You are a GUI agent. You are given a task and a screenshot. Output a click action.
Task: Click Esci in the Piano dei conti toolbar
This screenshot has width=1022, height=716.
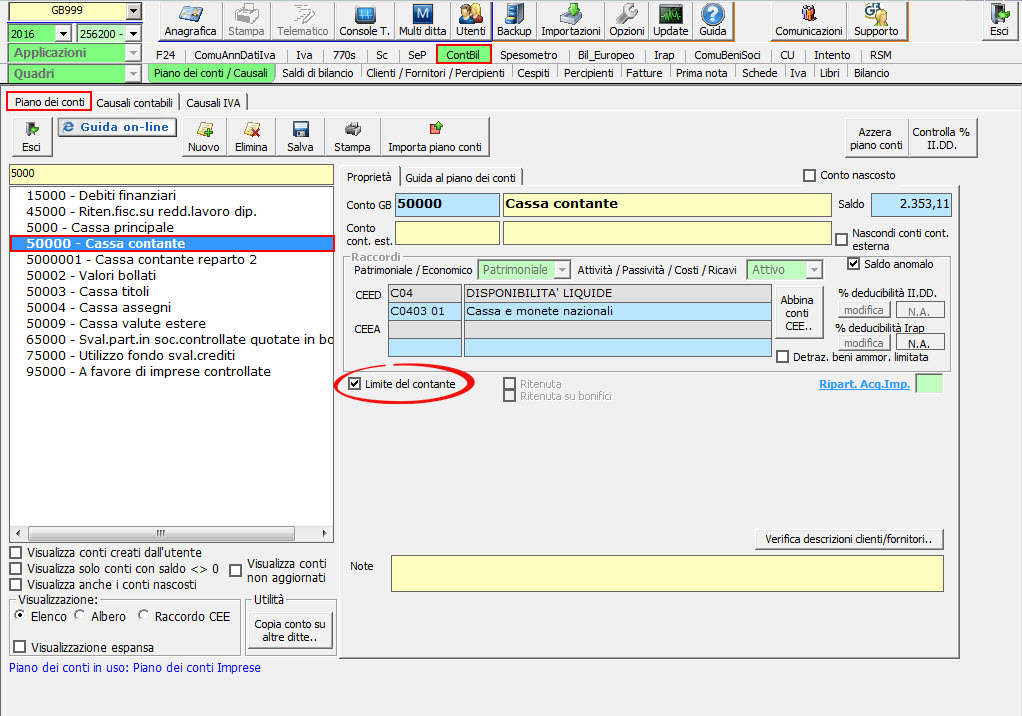click(x=31, y=137)
